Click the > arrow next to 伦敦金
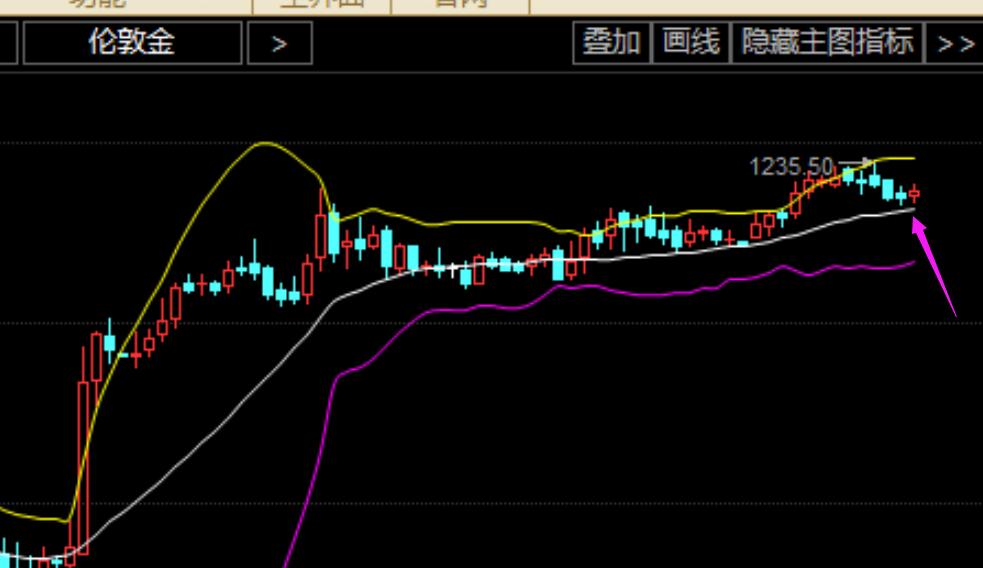 pyautogui.click(x=280, y=43)
